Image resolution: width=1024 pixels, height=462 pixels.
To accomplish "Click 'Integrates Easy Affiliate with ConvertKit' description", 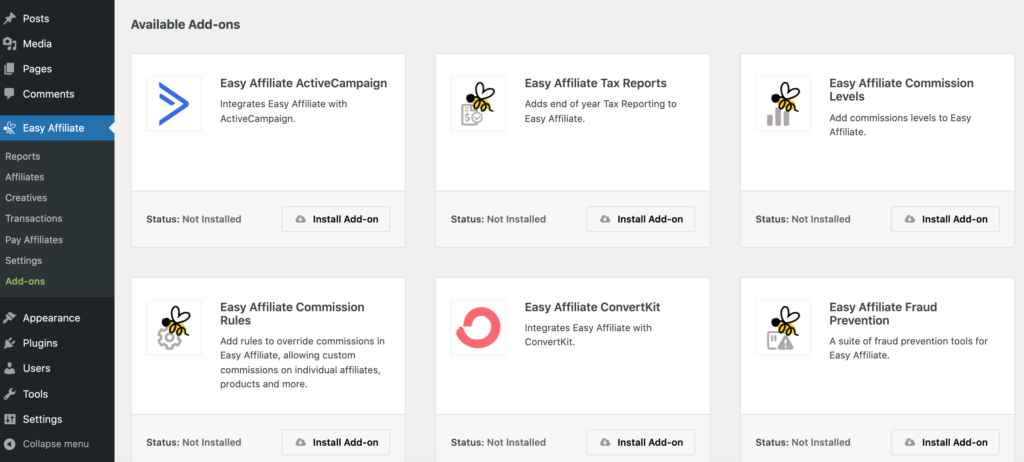I will point(588,335).
